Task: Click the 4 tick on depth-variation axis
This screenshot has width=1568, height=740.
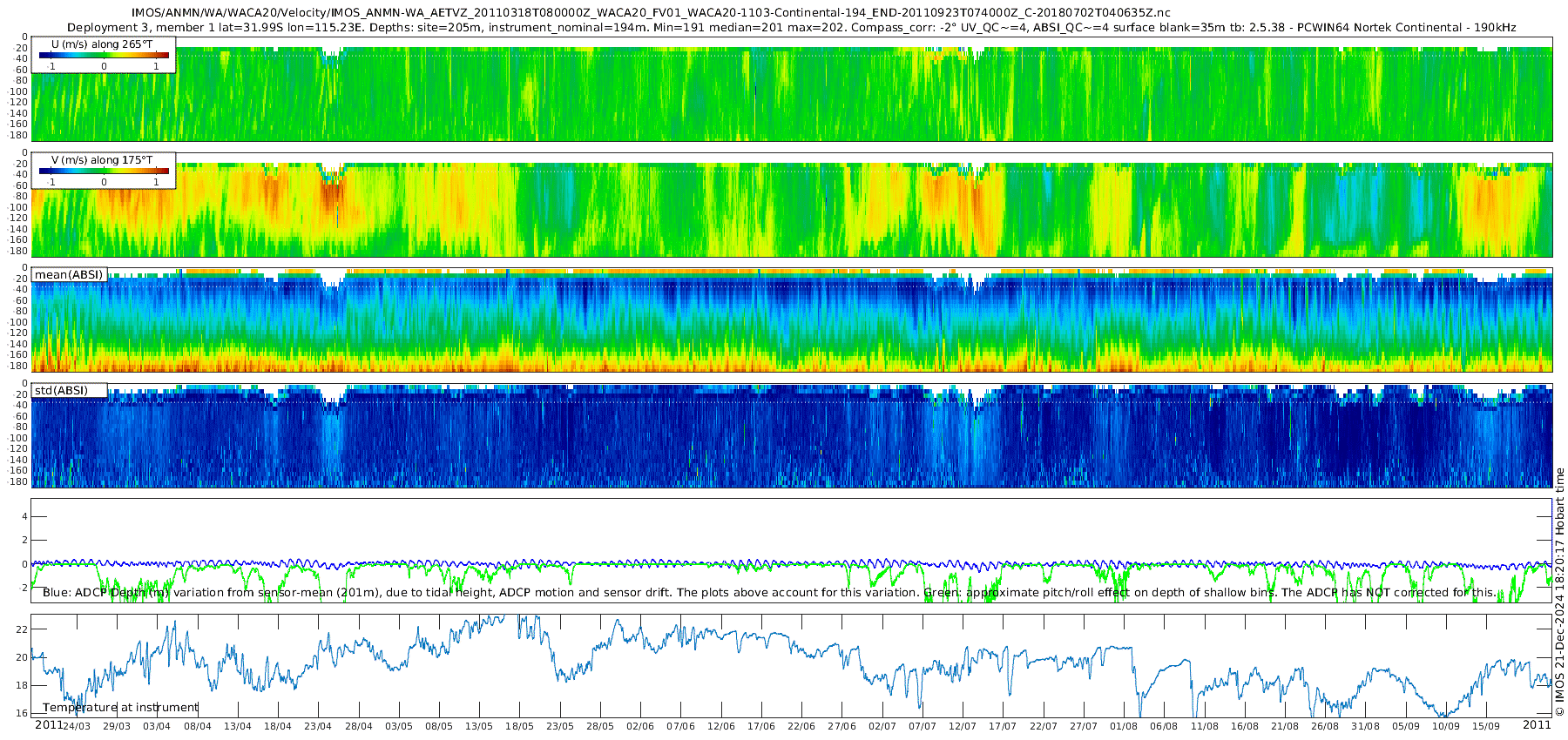Action: [24, 517]
